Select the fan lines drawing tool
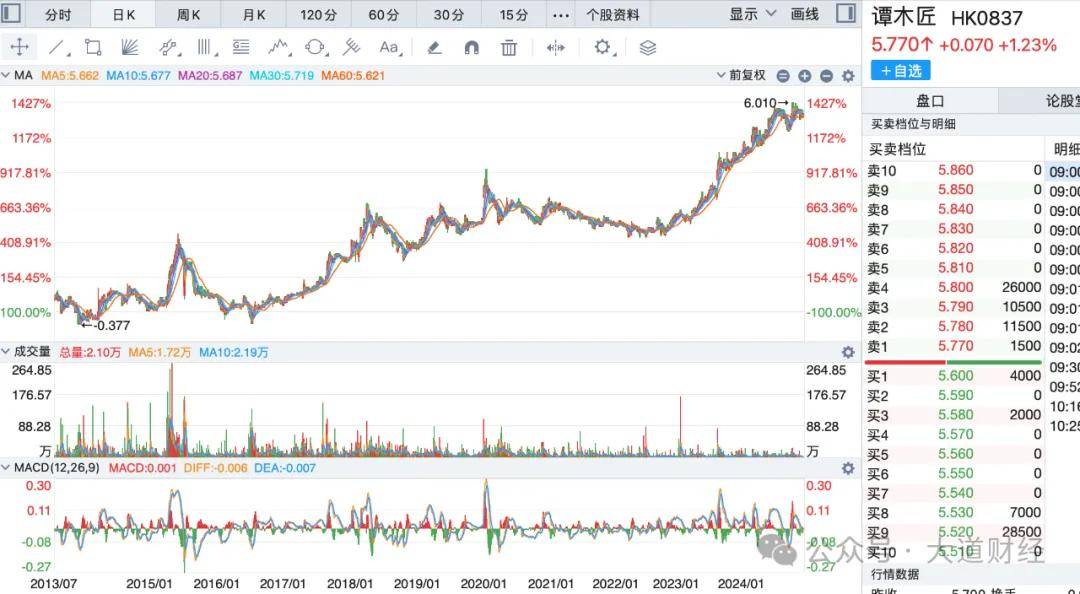 click(129, 47)
